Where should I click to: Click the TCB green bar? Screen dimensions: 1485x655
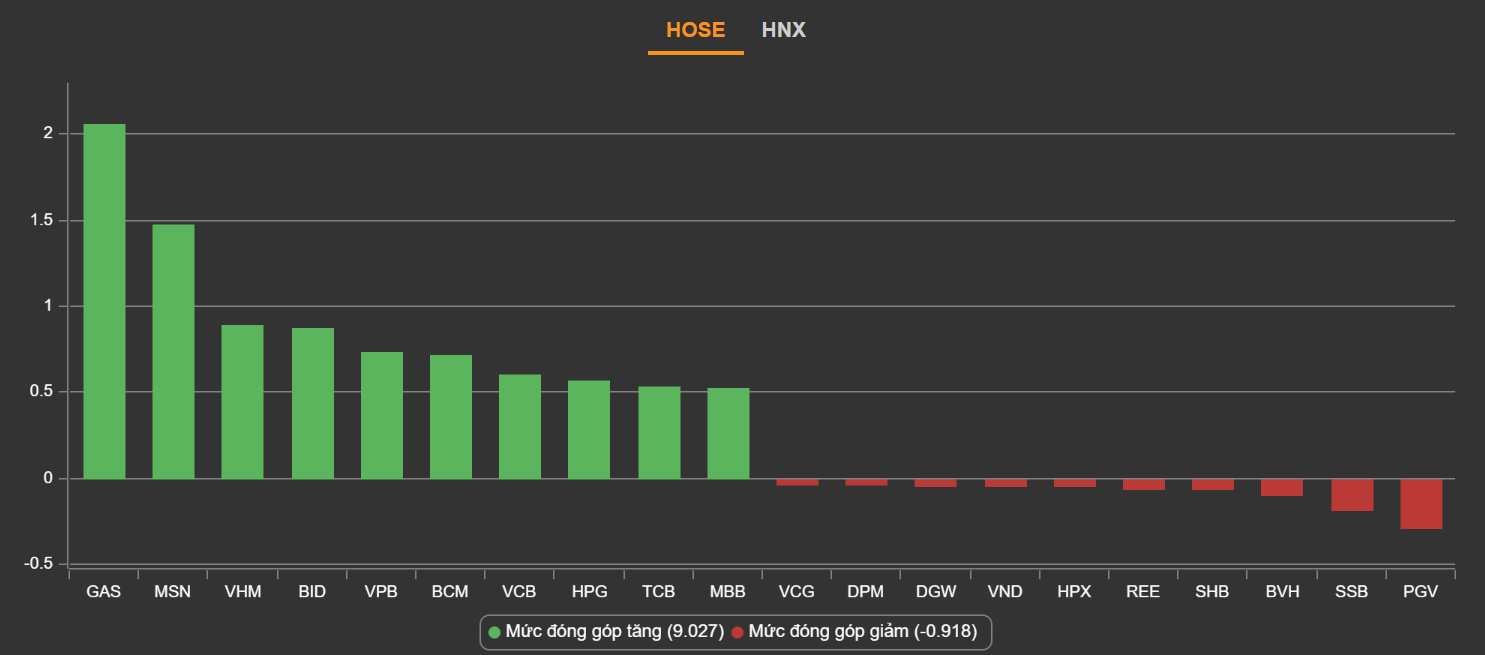658,432
